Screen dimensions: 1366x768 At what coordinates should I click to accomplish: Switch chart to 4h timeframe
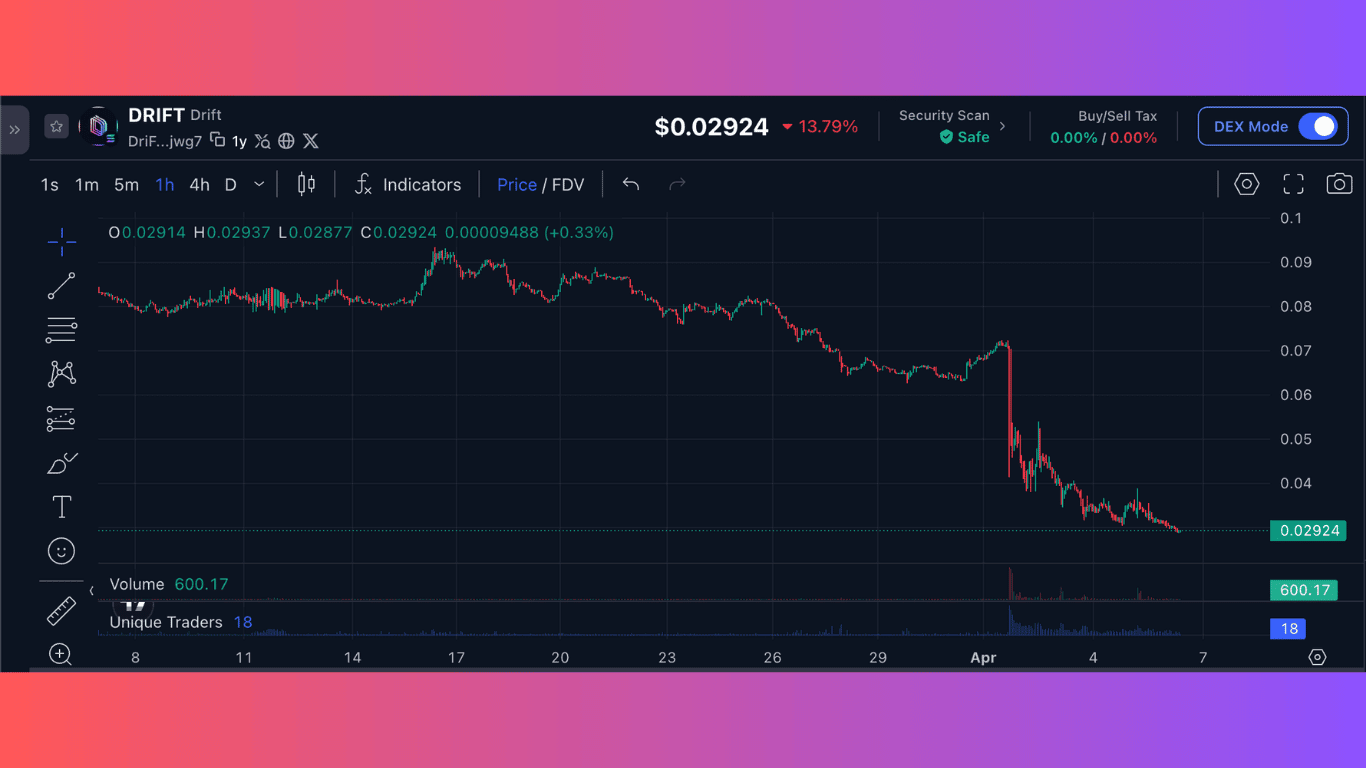198,184
